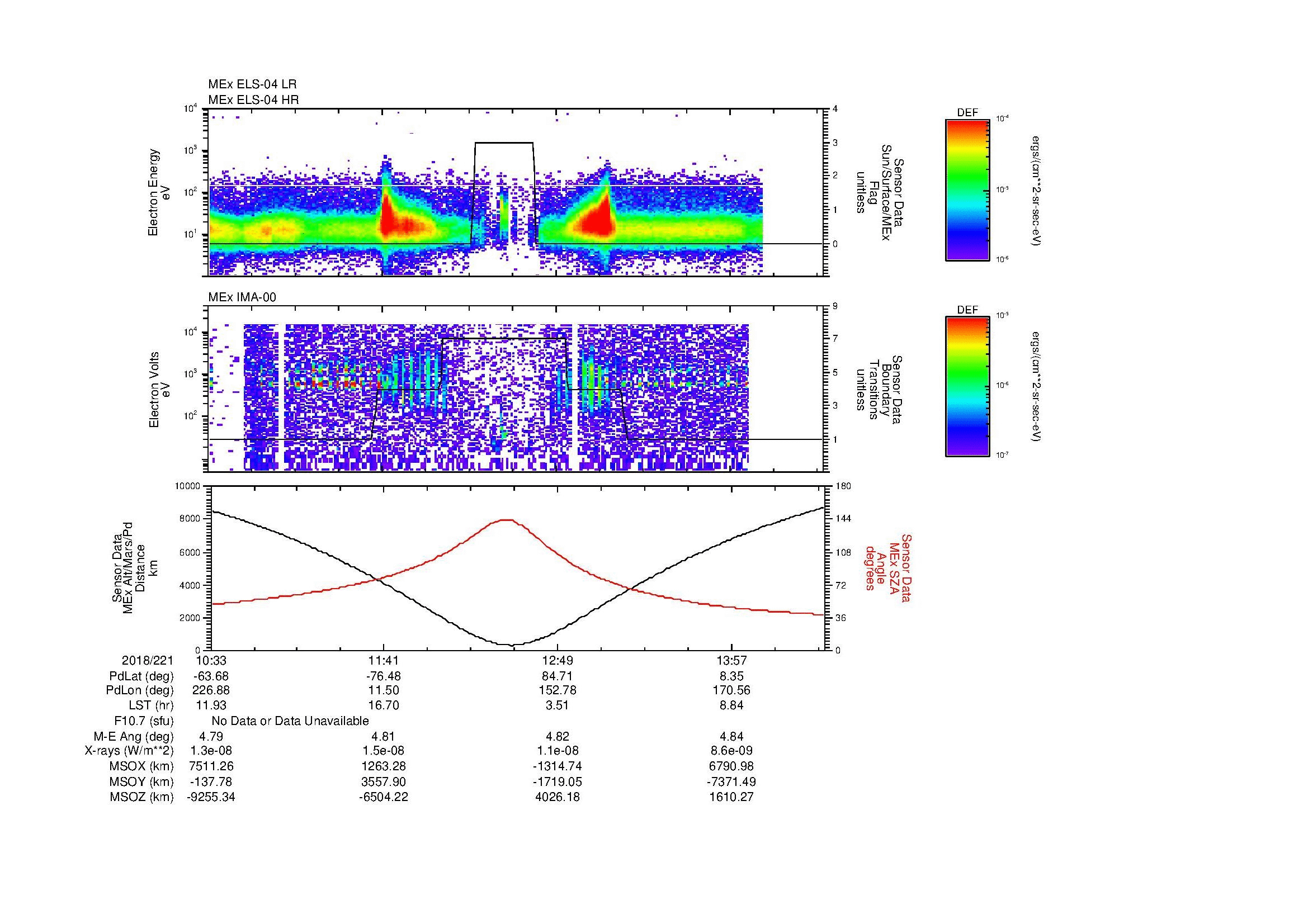Viewport: 1308px width, 924px height.
Task: Click the black altitude curve minimum
Action: tap(512, 645)
